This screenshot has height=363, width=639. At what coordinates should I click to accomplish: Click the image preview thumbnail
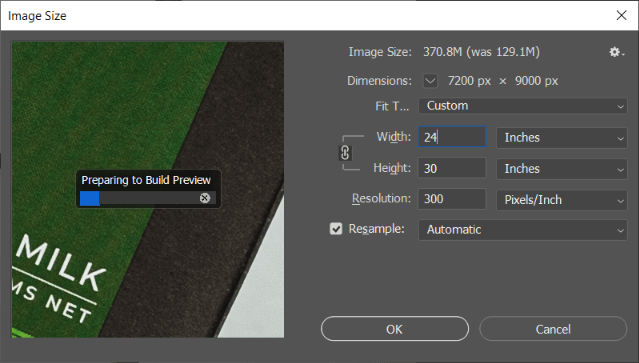148,189
